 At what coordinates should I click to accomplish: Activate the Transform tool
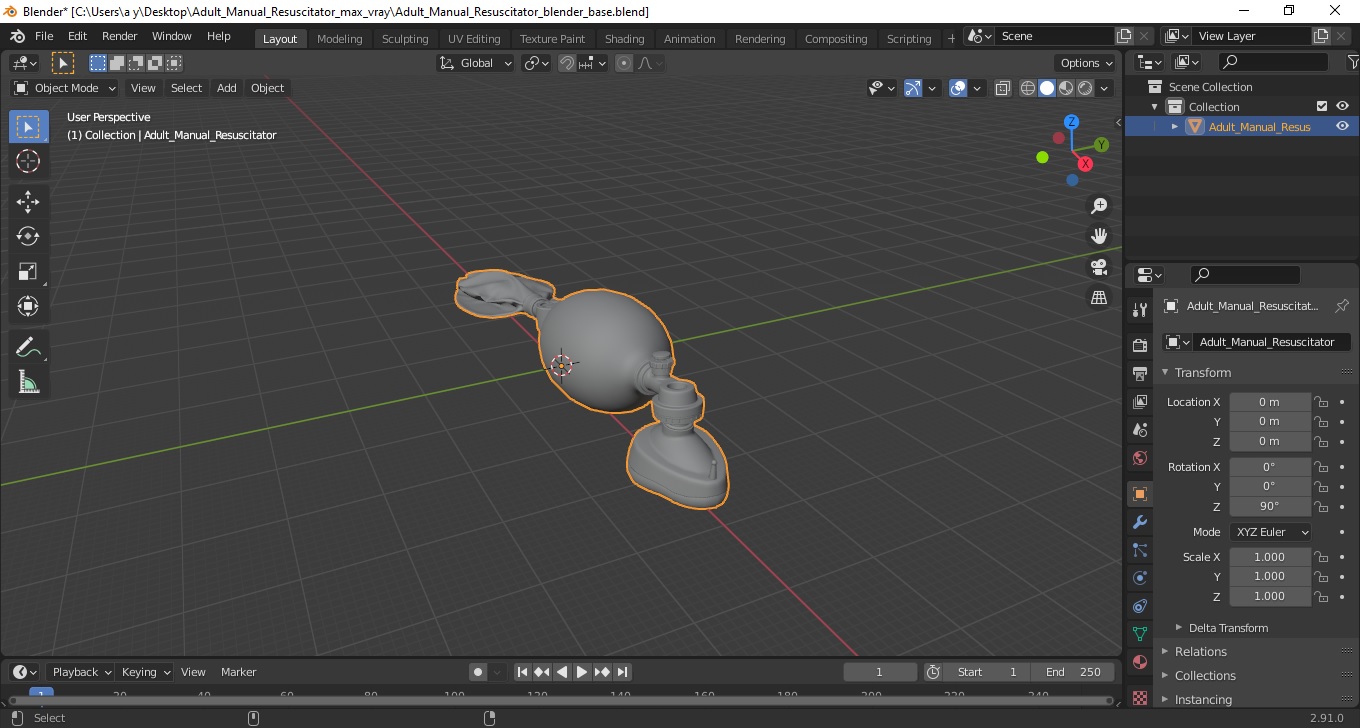point(28,306)
